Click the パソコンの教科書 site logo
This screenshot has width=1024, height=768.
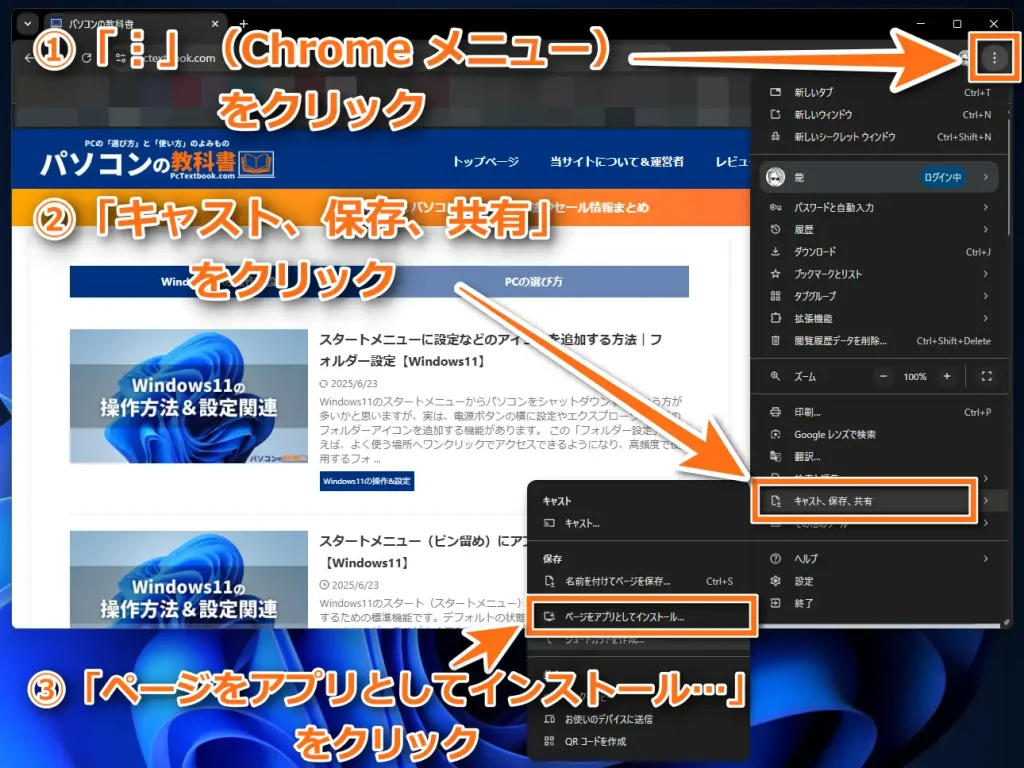coord(157,161)
